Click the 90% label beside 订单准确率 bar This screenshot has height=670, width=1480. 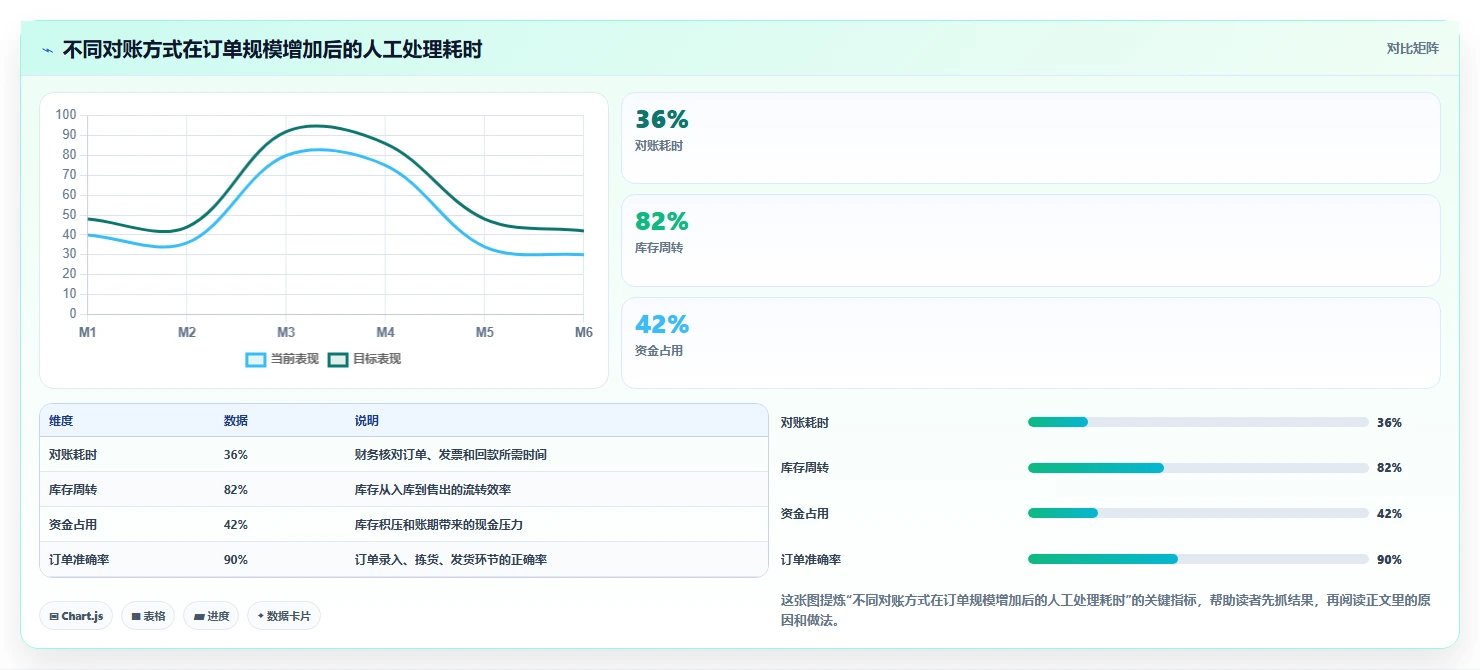coord(1389,559)
